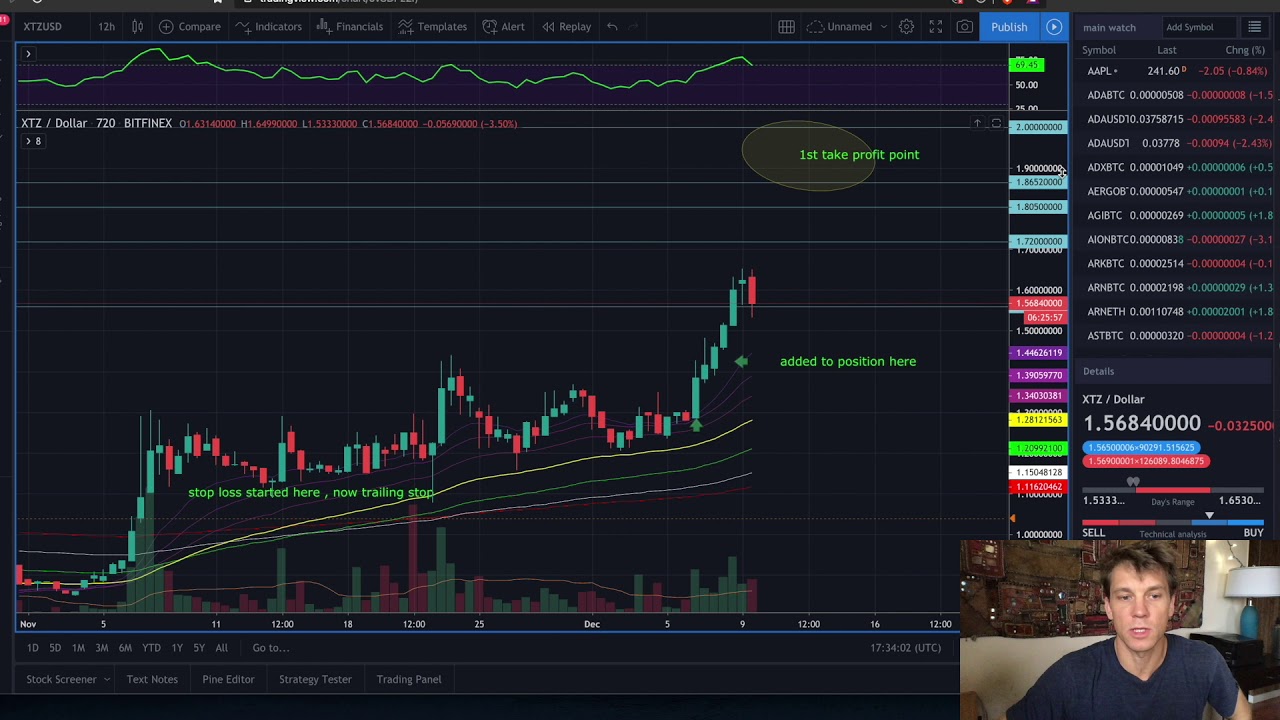
Task: Set the date range to 1M
Action: [78, 648]
